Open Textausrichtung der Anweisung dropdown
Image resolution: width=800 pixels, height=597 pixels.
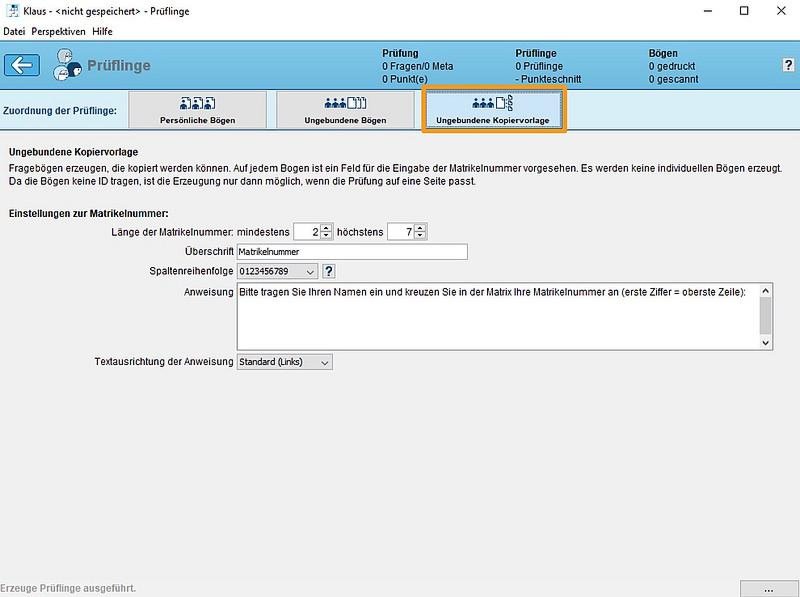[284, 362]
